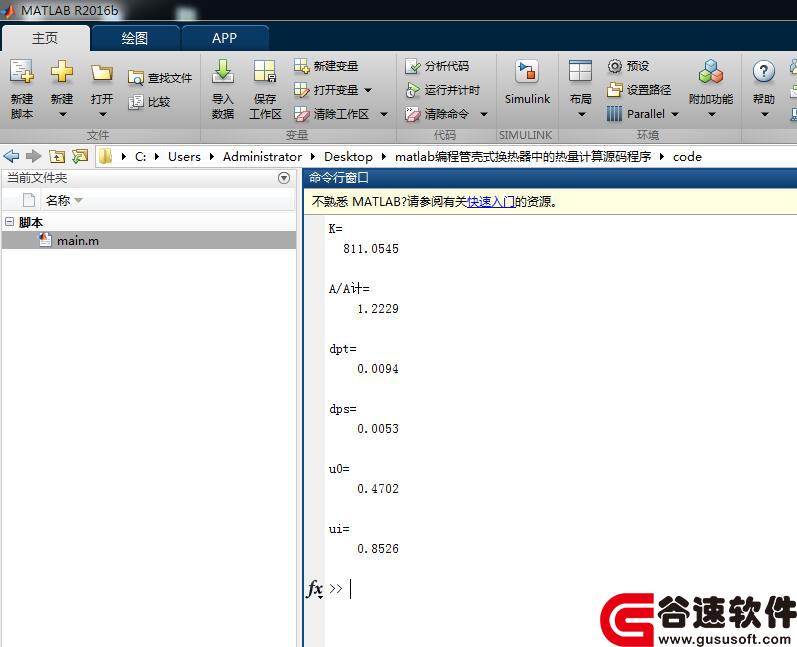
Task: Follow the 快速入门 Getting Started link
Action: [x=491, y=202]
